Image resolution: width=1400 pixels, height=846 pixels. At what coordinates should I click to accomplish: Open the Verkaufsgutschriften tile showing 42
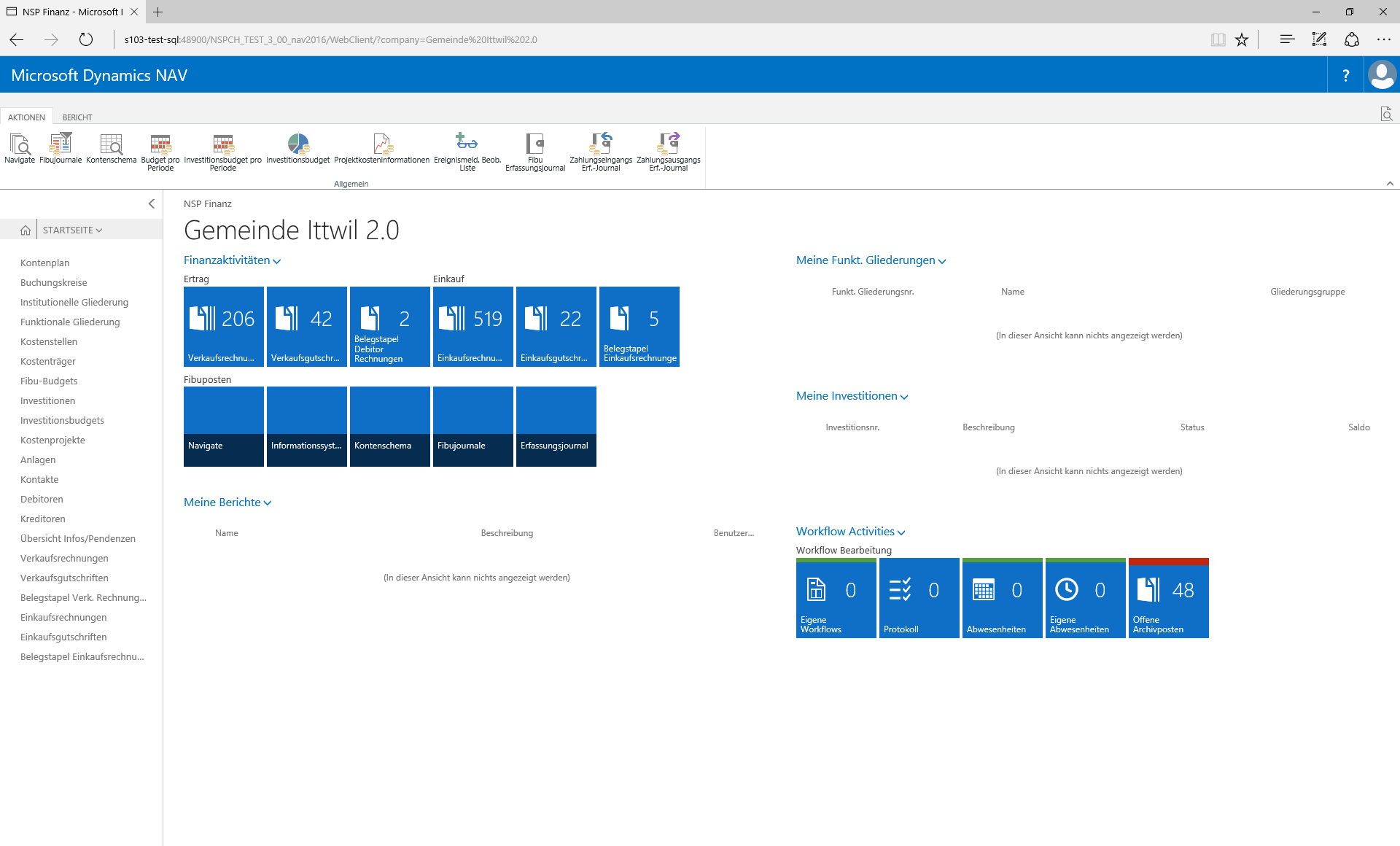(x=307, y=327)
